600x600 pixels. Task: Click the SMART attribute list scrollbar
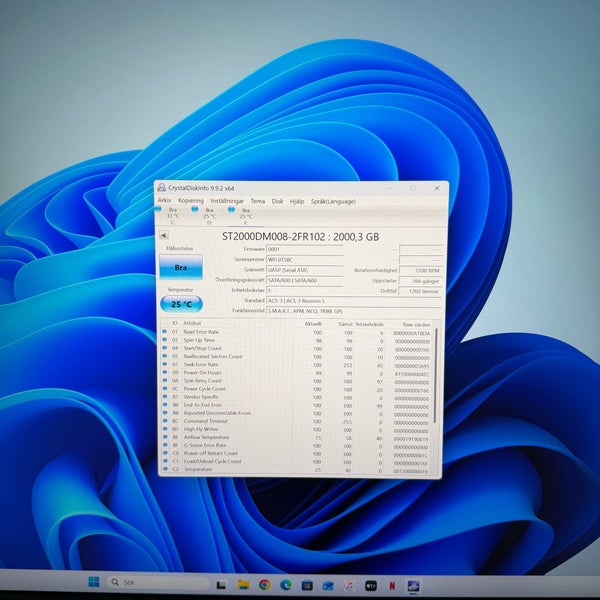tap(435, 376)
